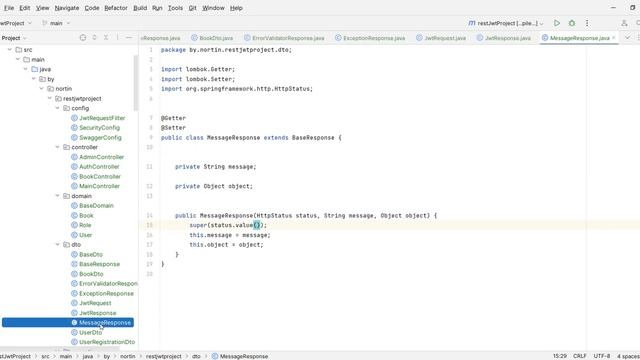
Task: Click the Project panel vertical scrollbar
Action: coord(136,83)
